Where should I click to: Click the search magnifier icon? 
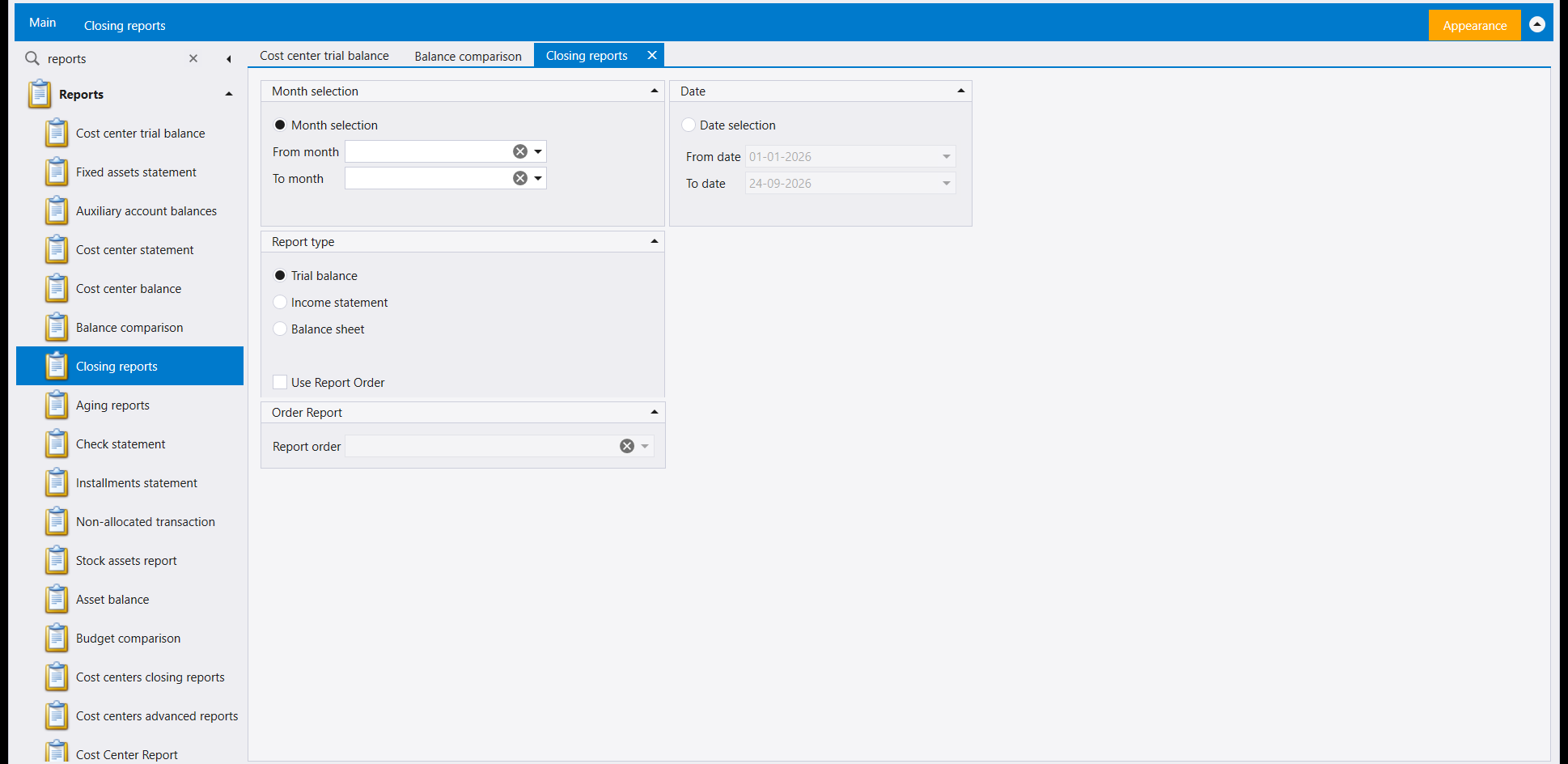32,58
